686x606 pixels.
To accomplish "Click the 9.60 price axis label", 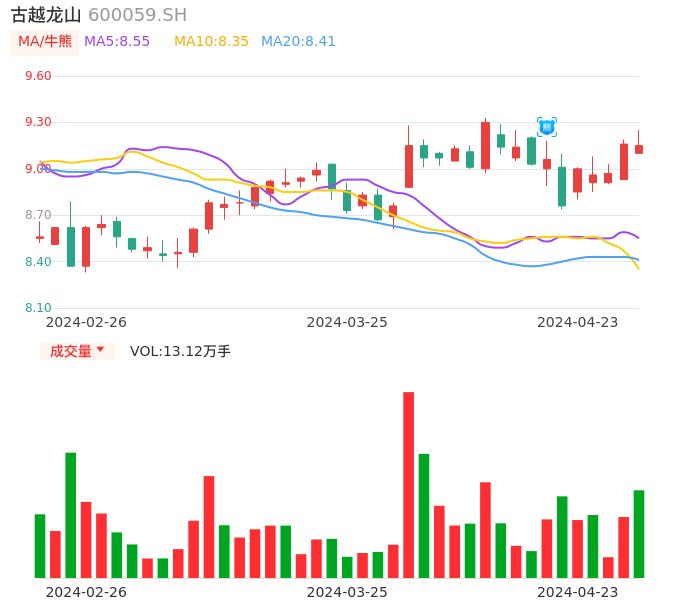I will tap(37, 76).
